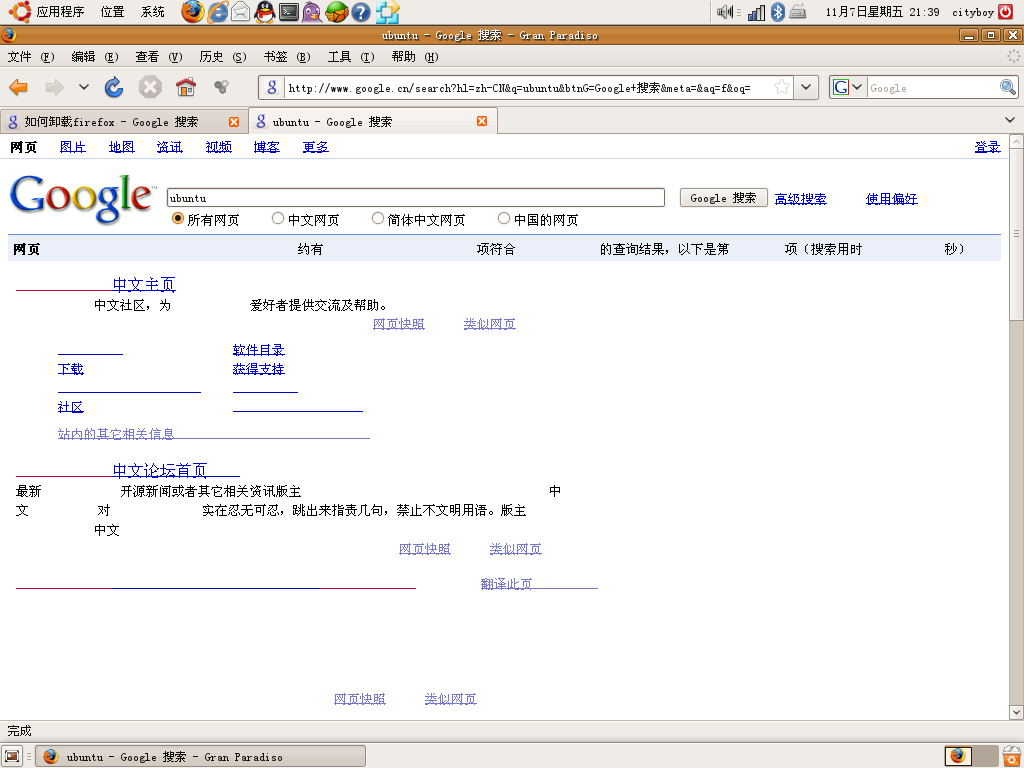Open the 位置 panel menu
The height and width of the screenshot is (768, 1024).
[x=112, y=12]
